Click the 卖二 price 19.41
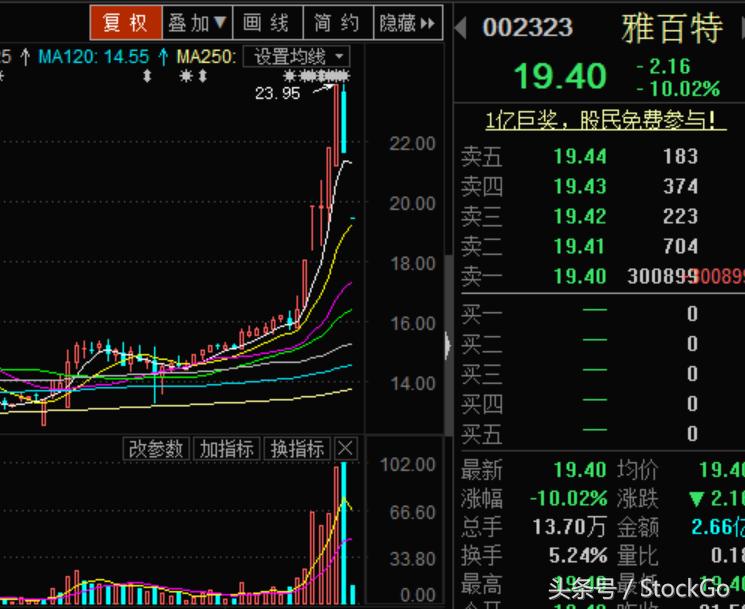The width and height of the screenshot is (745, 609). click(580, 246)
